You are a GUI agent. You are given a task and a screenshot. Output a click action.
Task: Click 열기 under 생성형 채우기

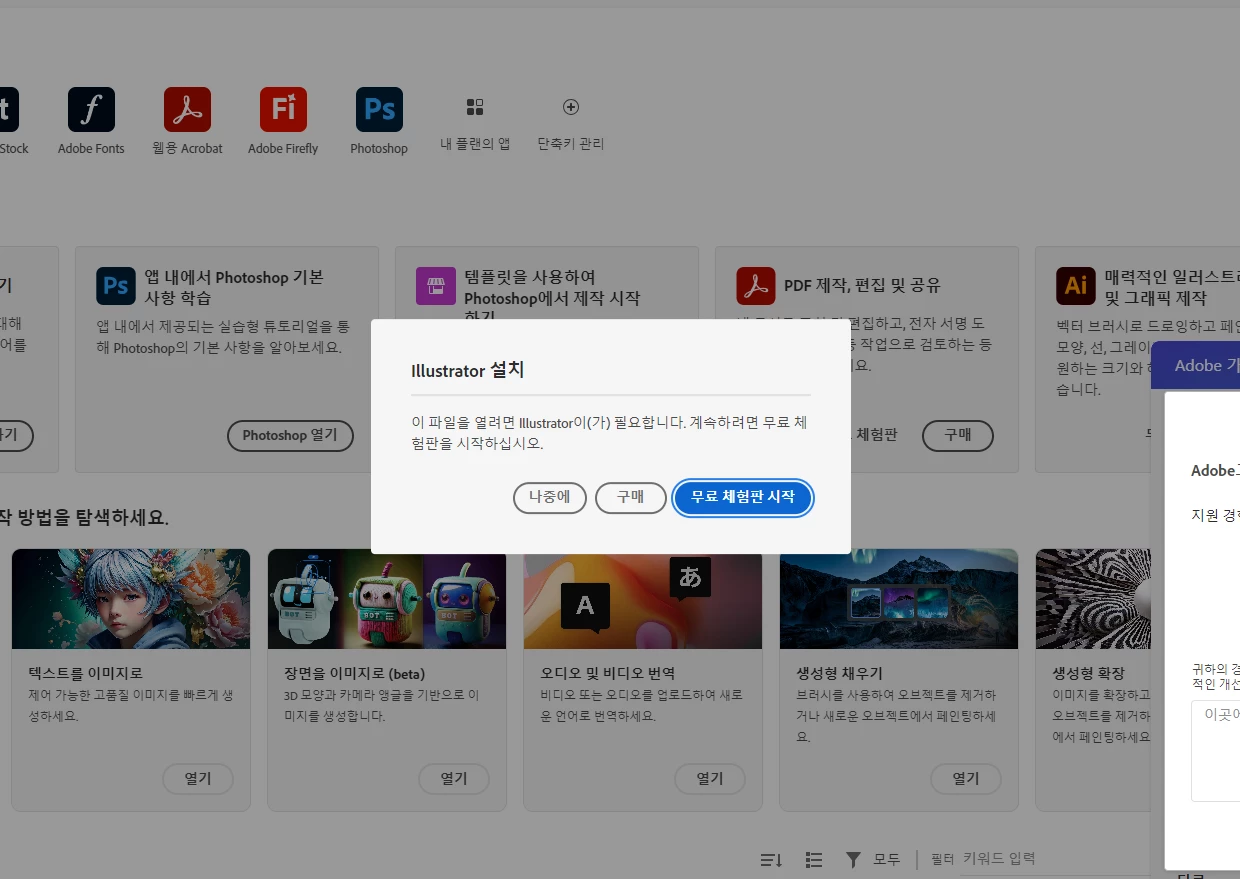click(x=966, y=779)
